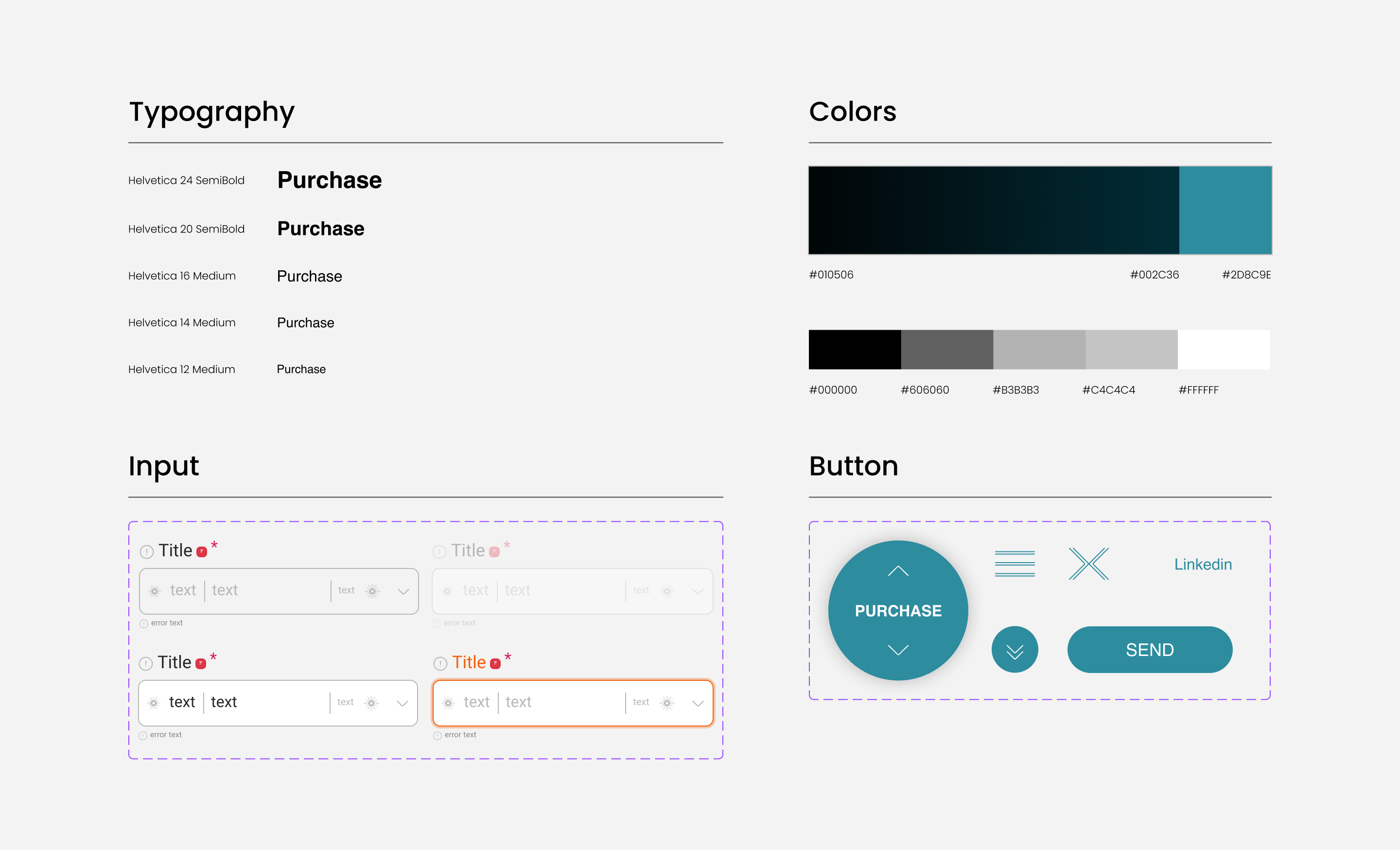Open dropdown chevron in orange-bordered input
Screen dimensions: 1400x850
698,704
